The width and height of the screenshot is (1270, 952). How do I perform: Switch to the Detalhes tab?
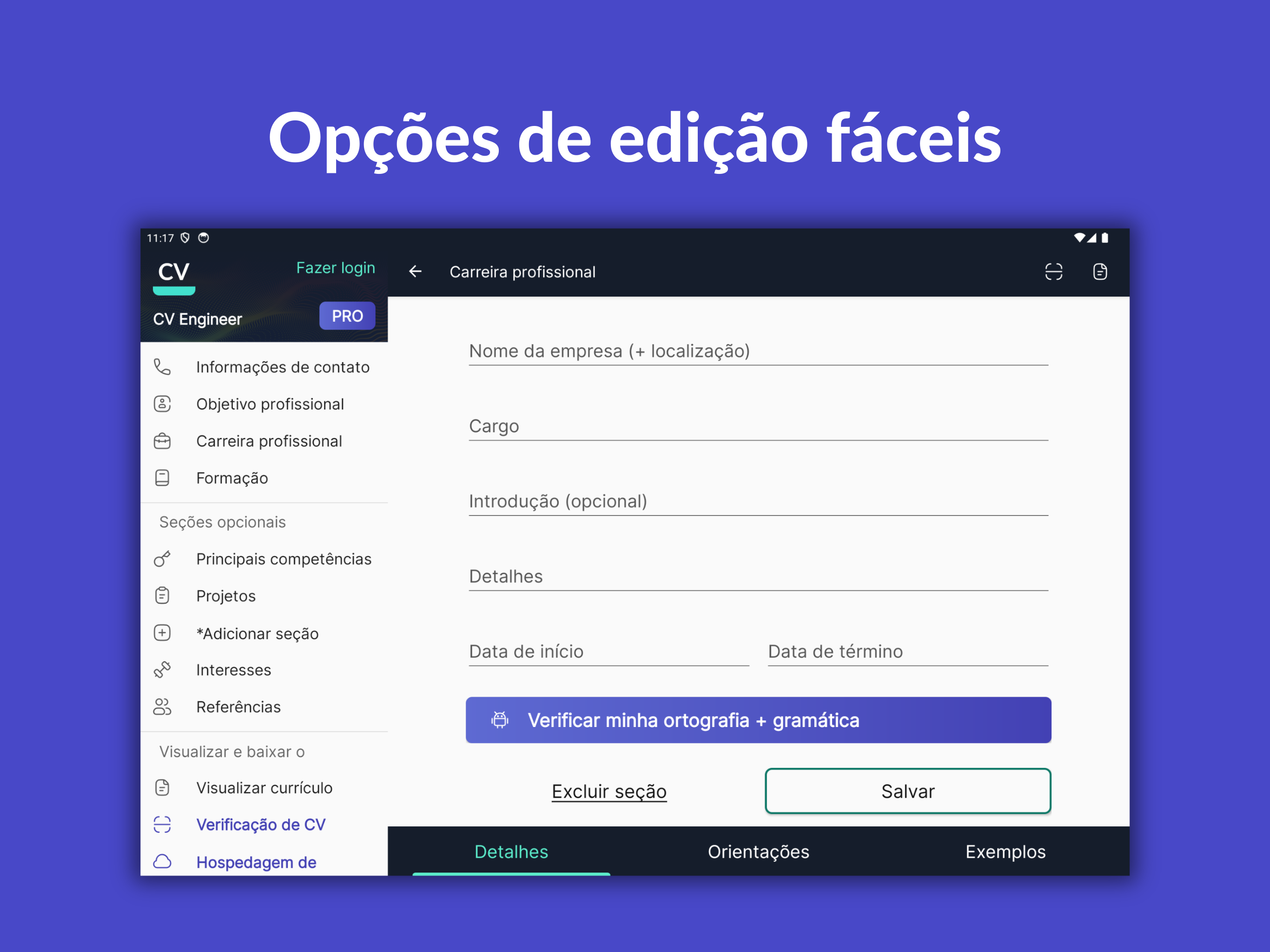511,852
